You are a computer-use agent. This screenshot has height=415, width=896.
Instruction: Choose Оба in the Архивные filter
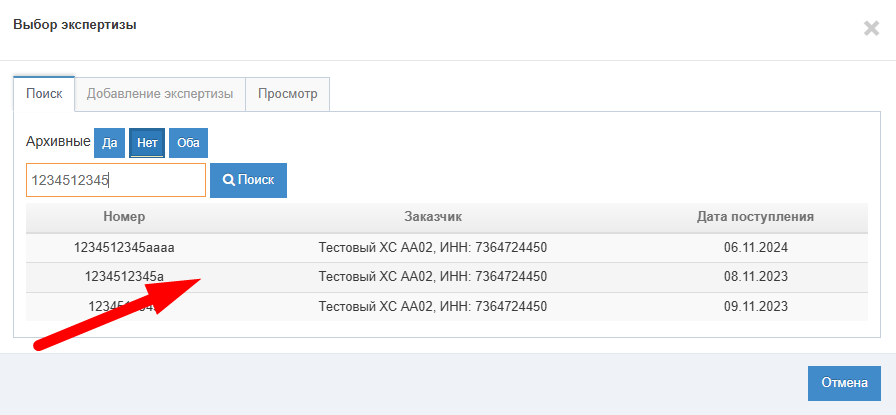(188, 143)
